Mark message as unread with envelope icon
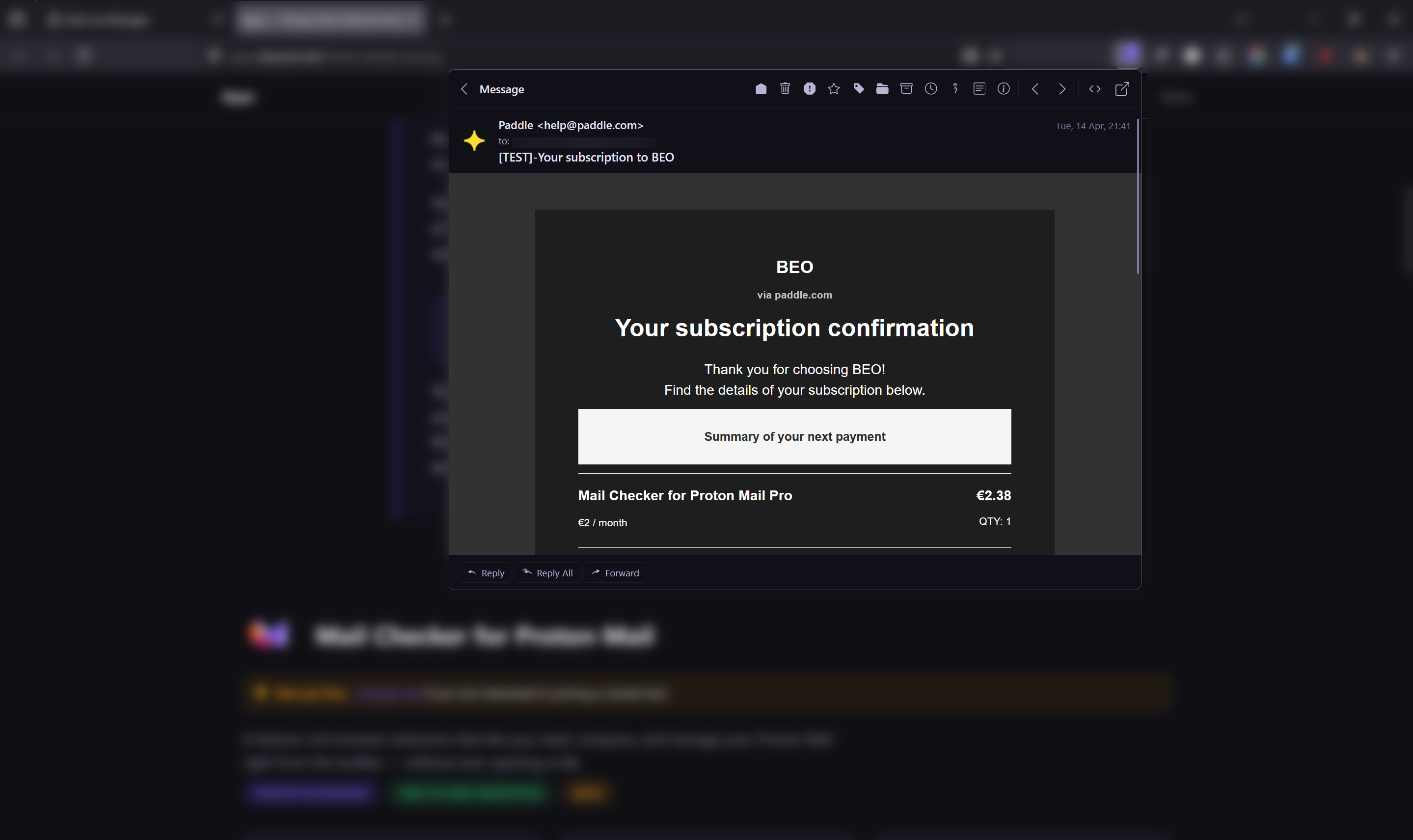The height and width of the screenshot is (840, 1413). click(x=761, y=89)
